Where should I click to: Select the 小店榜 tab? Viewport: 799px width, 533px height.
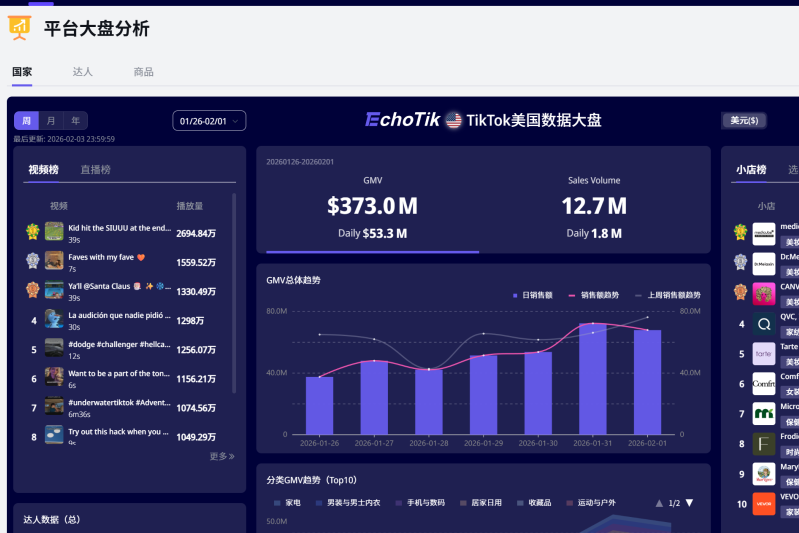point(751,170)
